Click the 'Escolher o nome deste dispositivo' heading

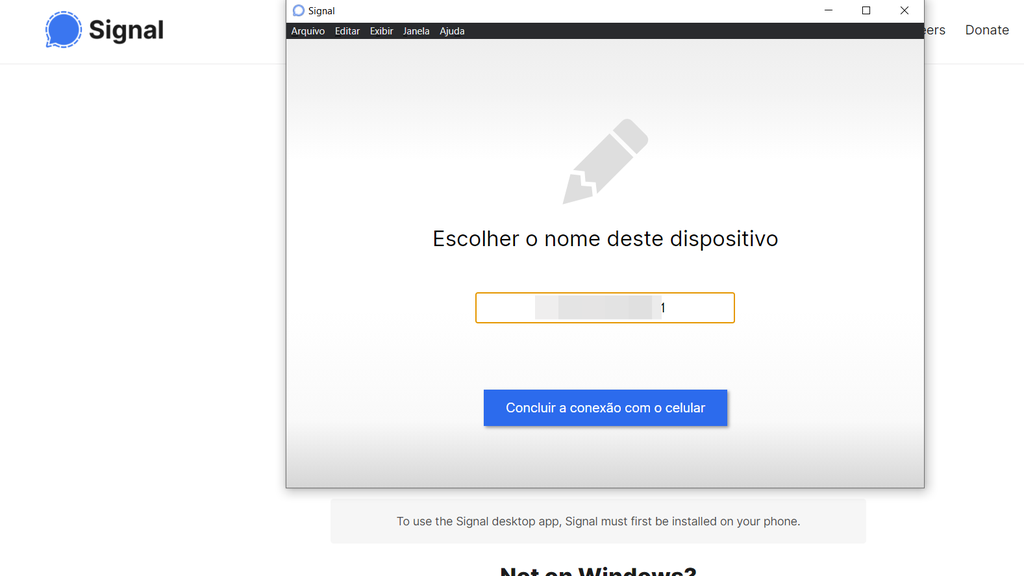(605, 238)
